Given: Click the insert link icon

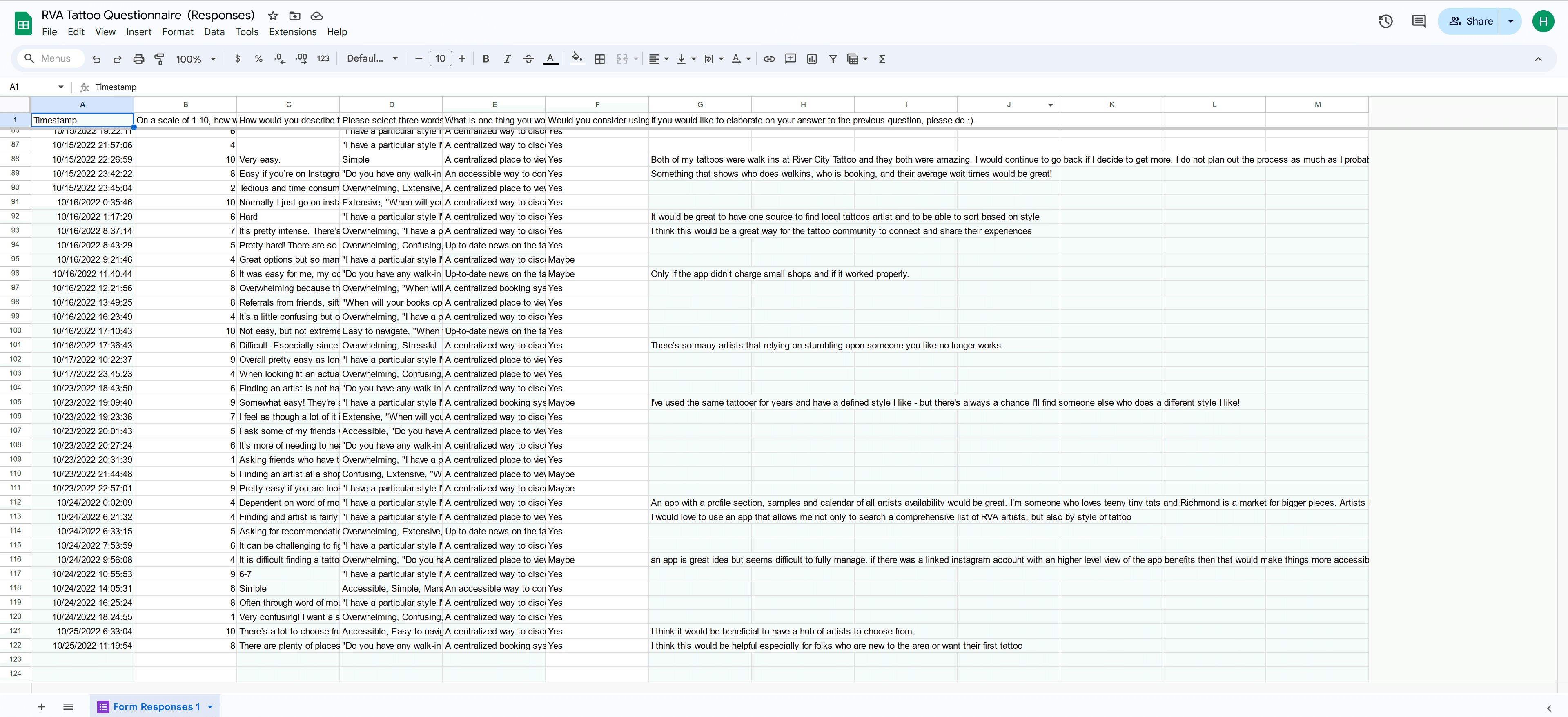Looking at the screenshot, I should pyautogui.click(x=769, y=58).
